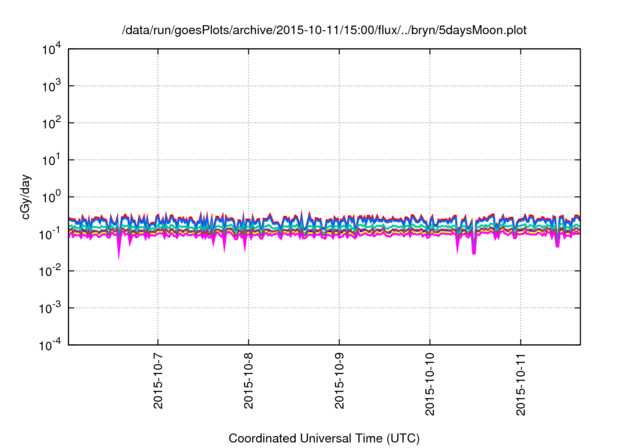Select the 2015-10-11 date tick label

tap(521, 389)
